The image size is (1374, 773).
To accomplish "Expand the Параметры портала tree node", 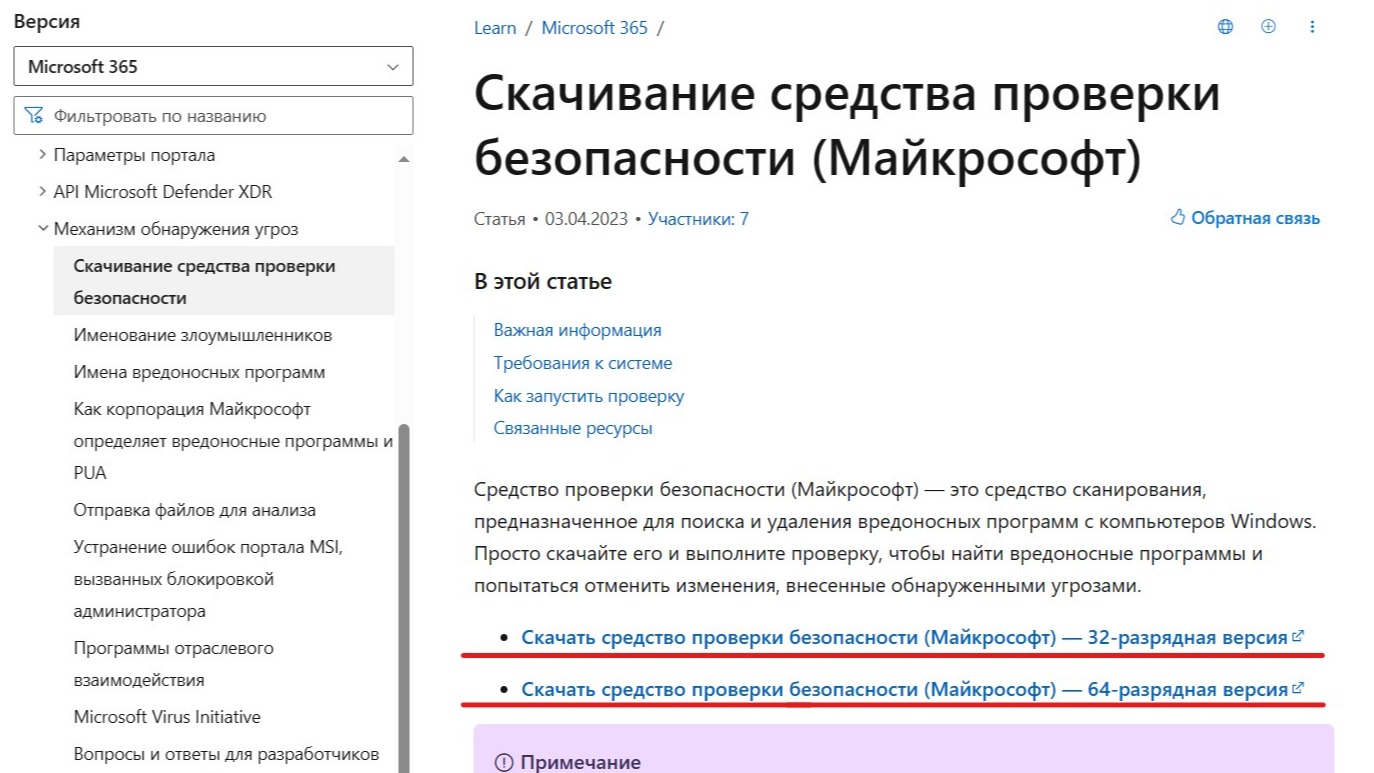I will tap(43, 155).
